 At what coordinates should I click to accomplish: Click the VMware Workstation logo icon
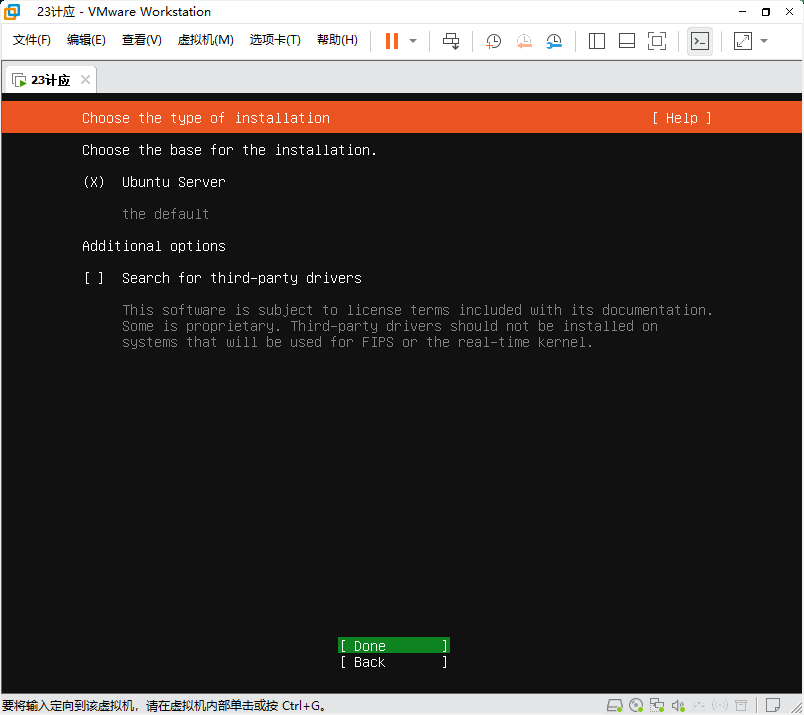tap(12, 11)
